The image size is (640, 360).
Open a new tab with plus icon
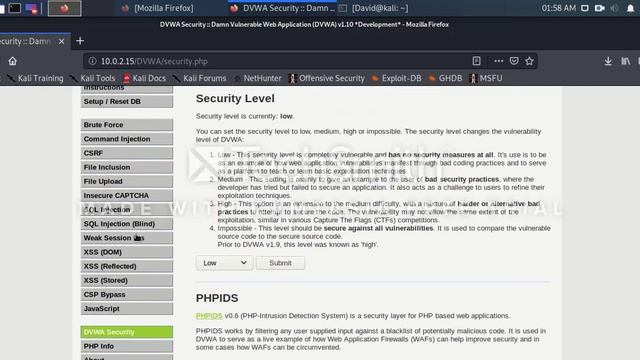point(80,41)
